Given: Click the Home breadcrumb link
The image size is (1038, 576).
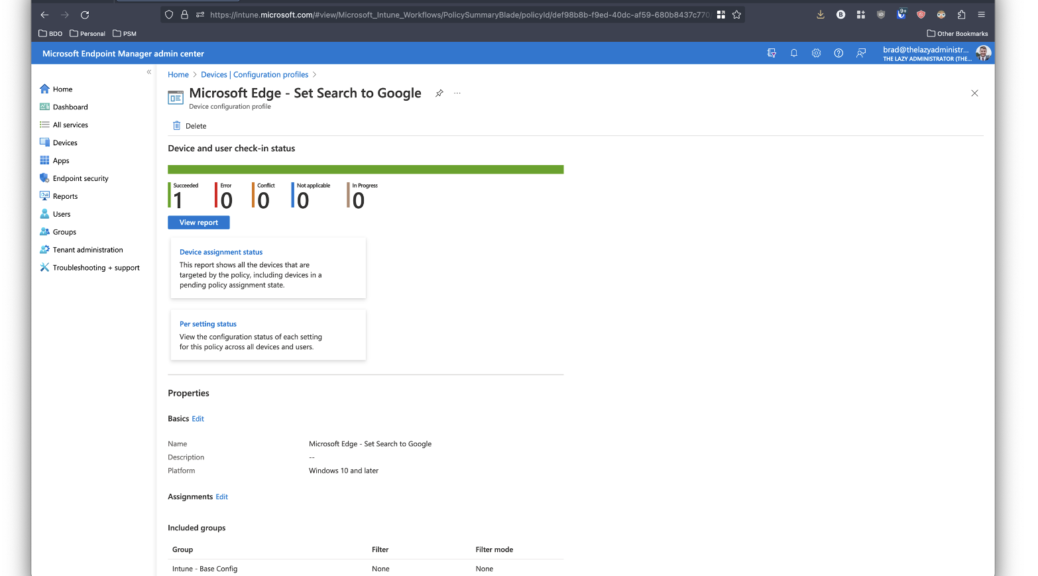Looking at the screenshot, I should click(178, 75).
